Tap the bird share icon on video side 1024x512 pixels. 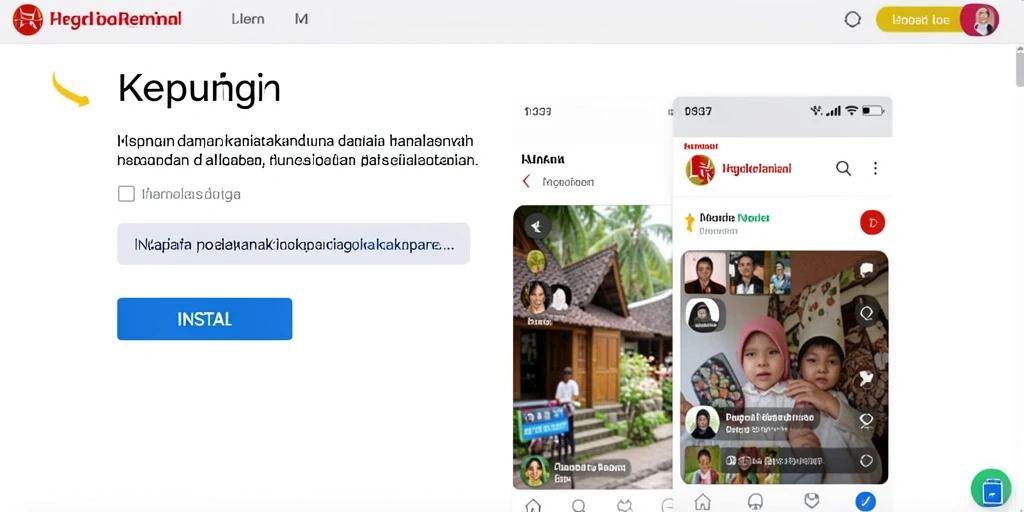pos(867,377)
